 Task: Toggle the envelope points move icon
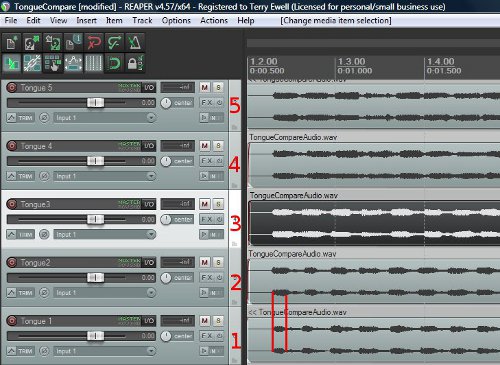[73, 63]
